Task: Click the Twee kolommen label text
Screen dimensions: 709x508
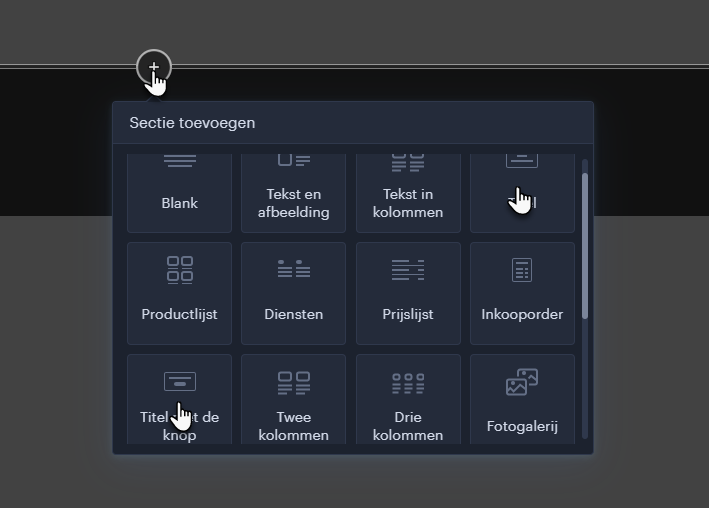Action: (x=294, y=426)
